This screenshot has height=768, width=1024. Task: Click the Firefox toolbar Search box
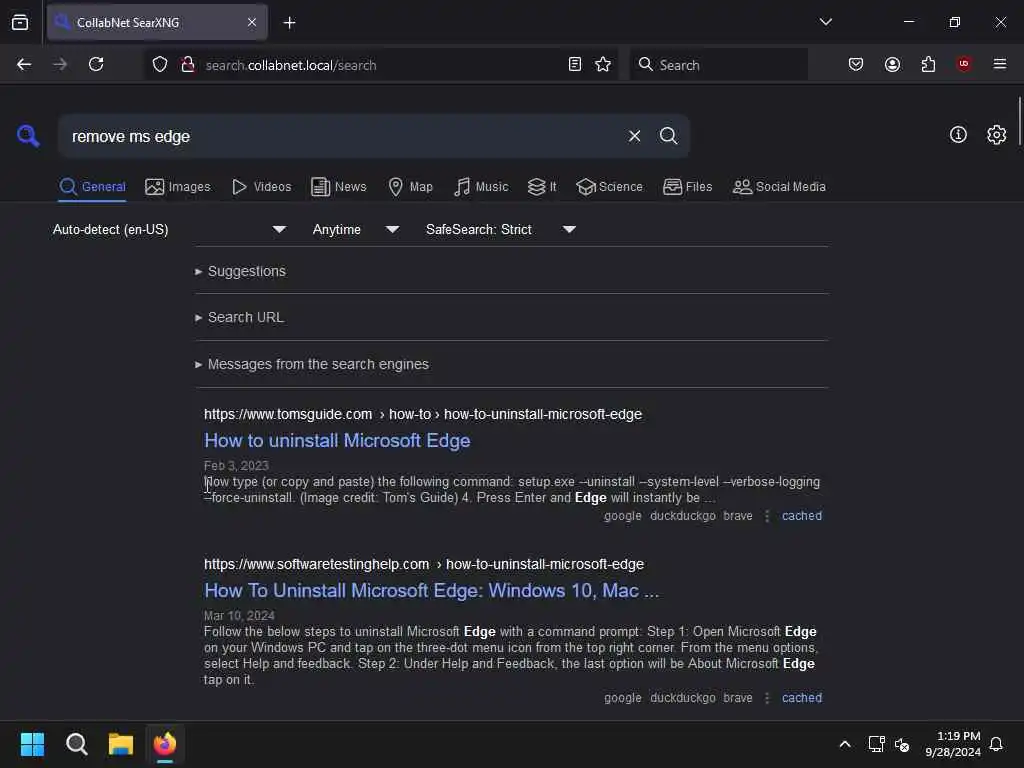(x=718, y=65)
